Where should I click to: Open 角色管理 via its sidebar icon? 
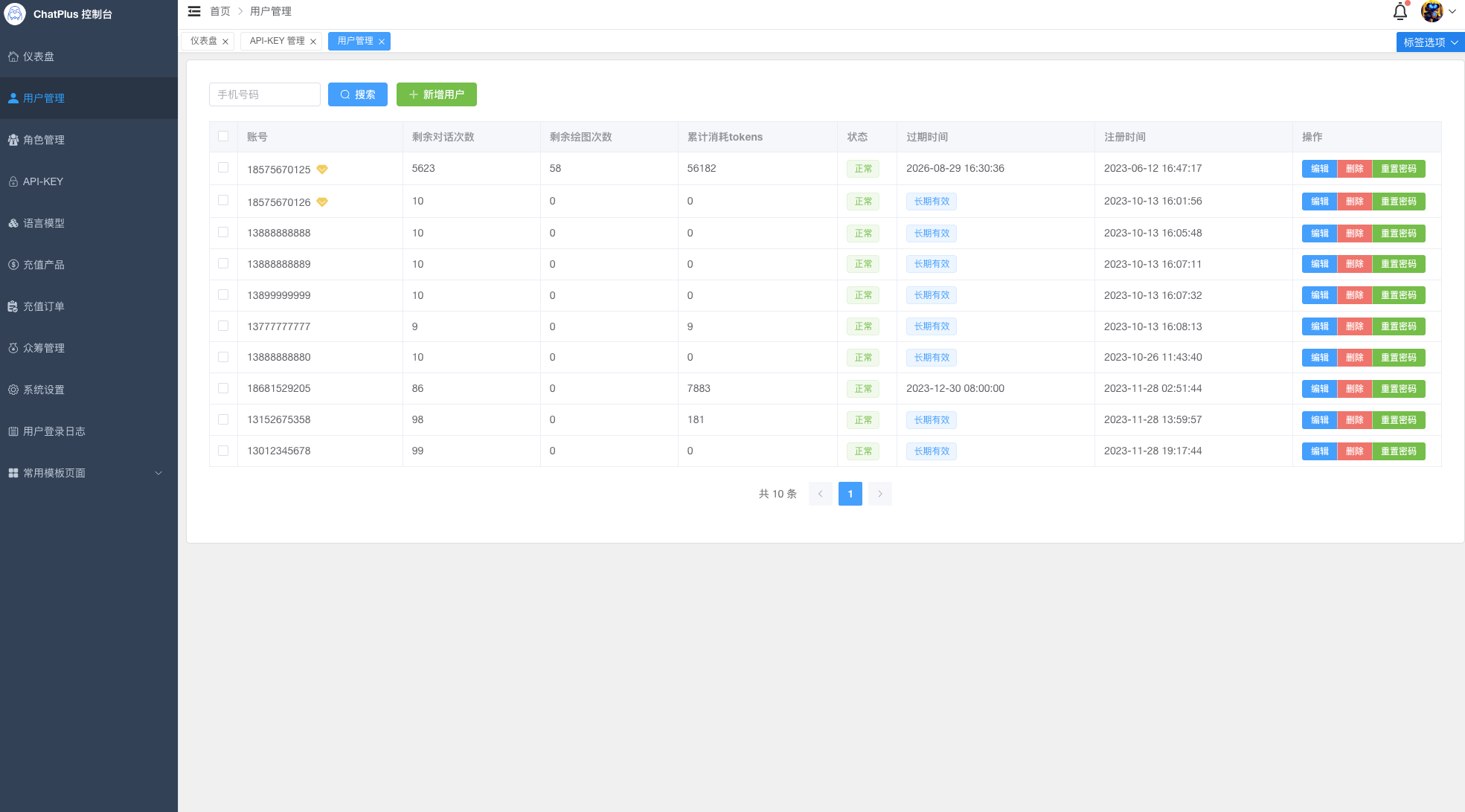click(x=13, y=140)
